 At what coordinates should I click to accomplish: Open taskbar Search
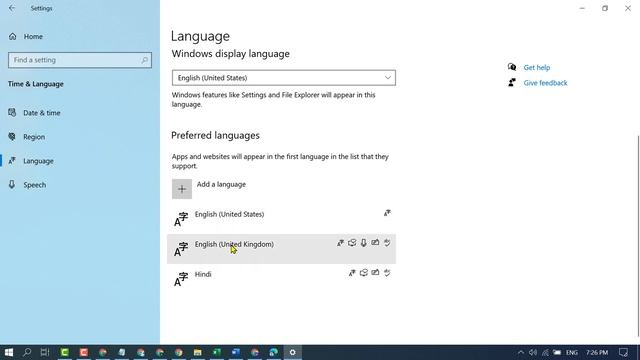(x=27, y=352)
